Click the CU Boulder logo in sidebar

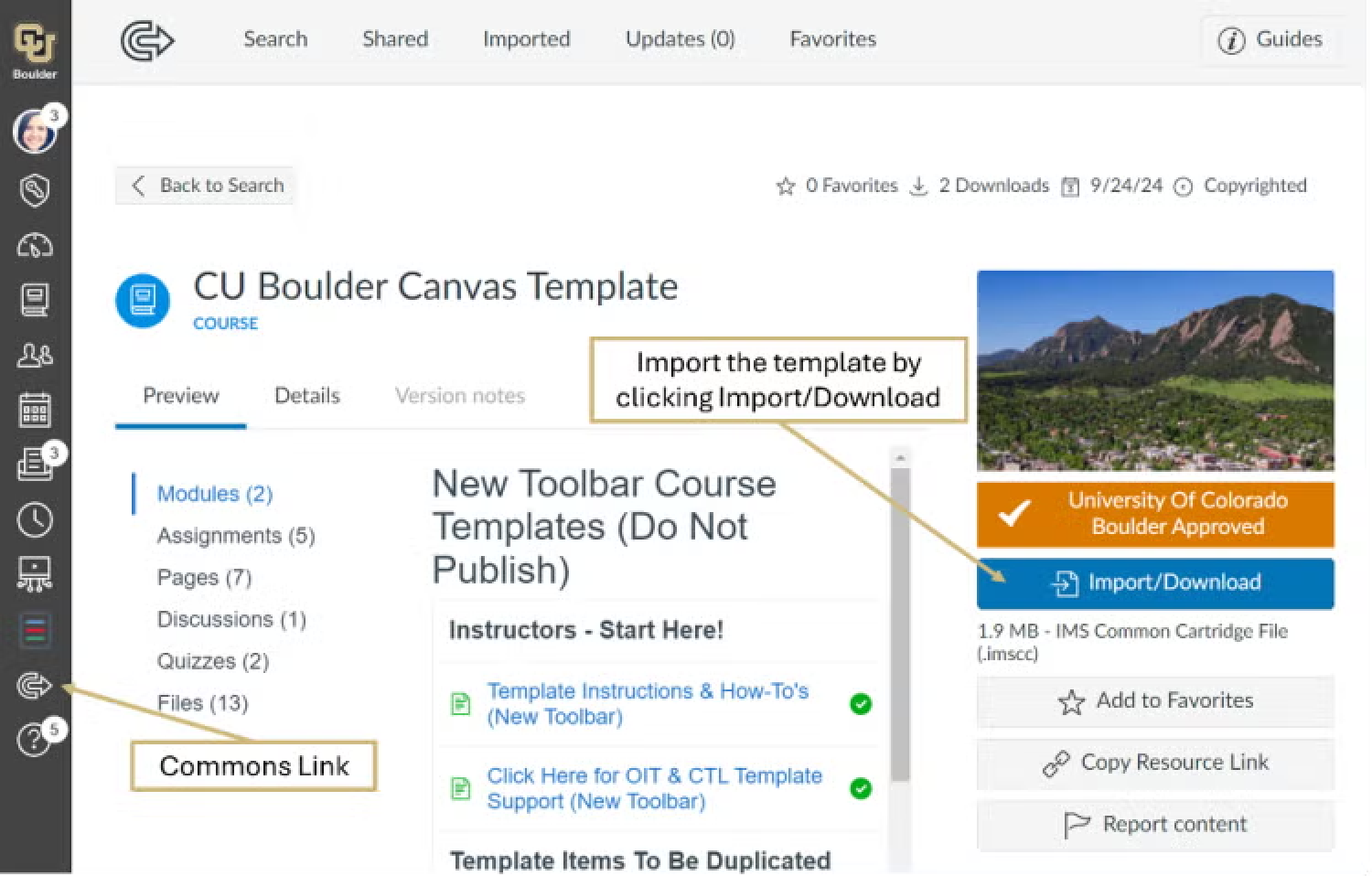pyautogui.click(x=35, y=48)
